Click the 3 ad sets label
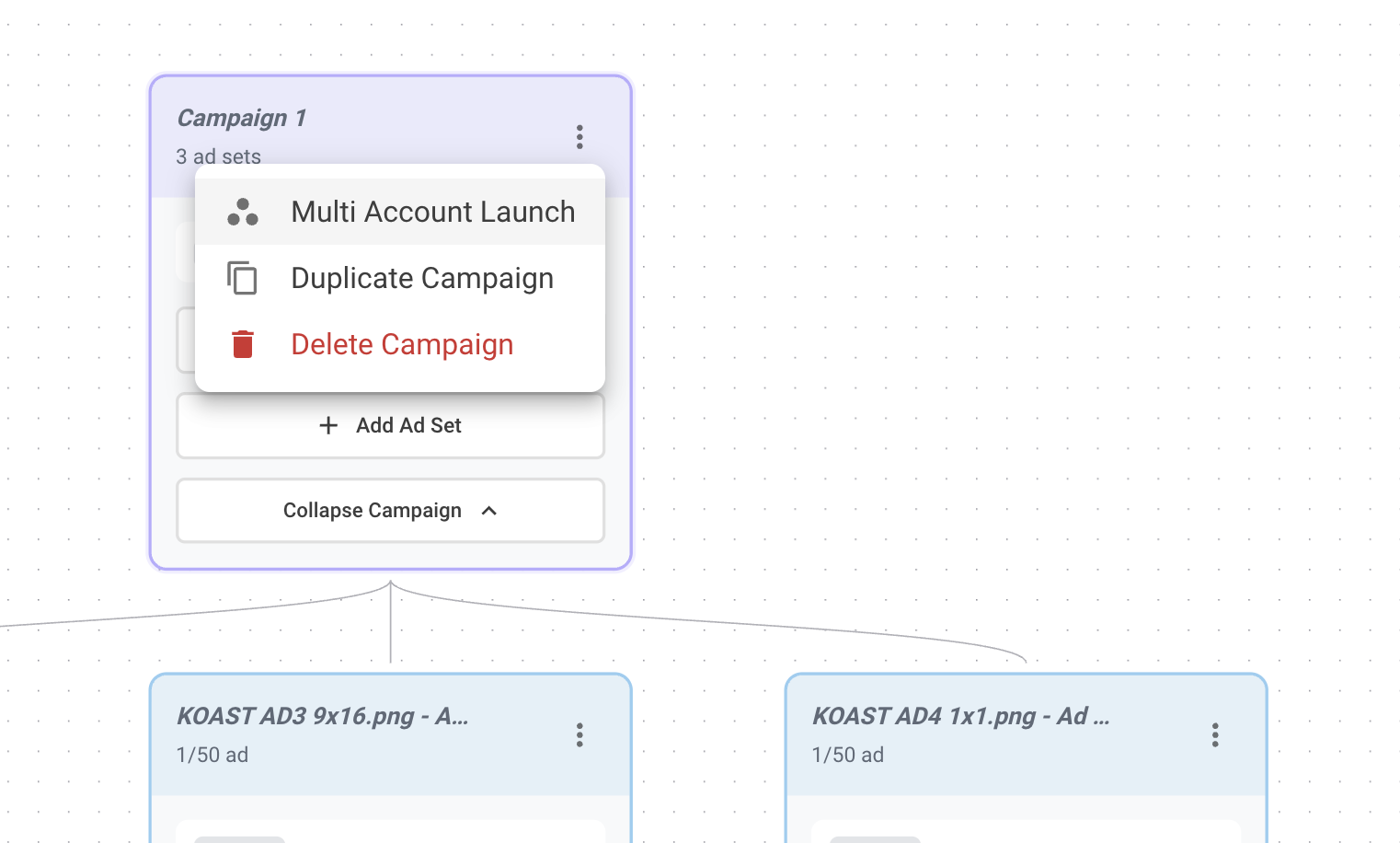 pos(218,157)
